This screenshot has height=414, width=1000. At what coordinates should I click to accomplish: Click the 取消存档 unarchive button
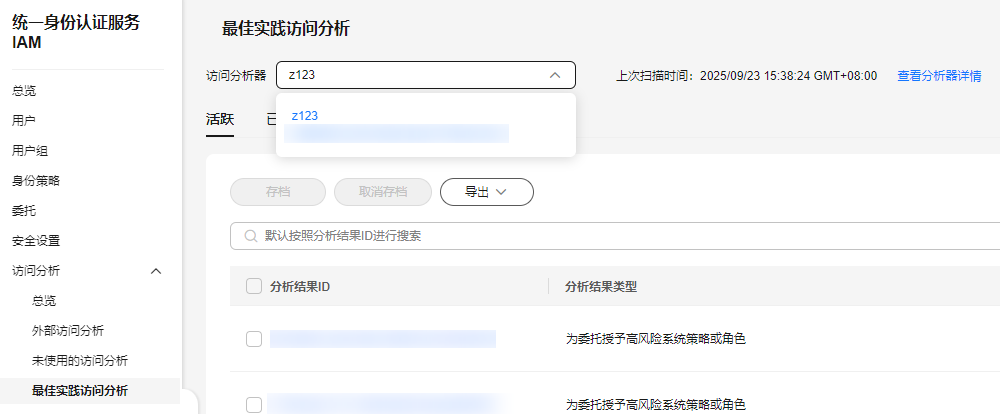coord(383,192)
